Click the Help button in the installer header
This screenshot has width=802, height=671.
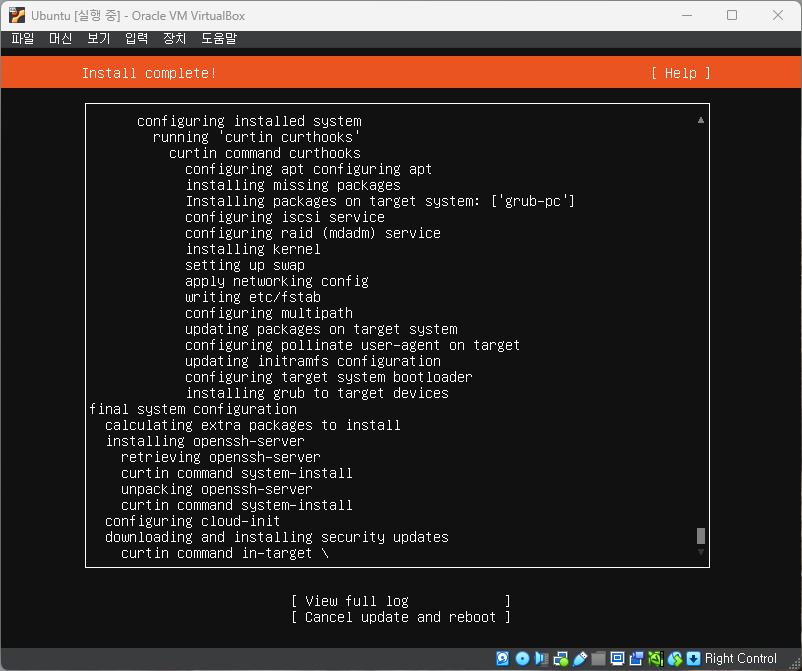(x=681, y=73)
